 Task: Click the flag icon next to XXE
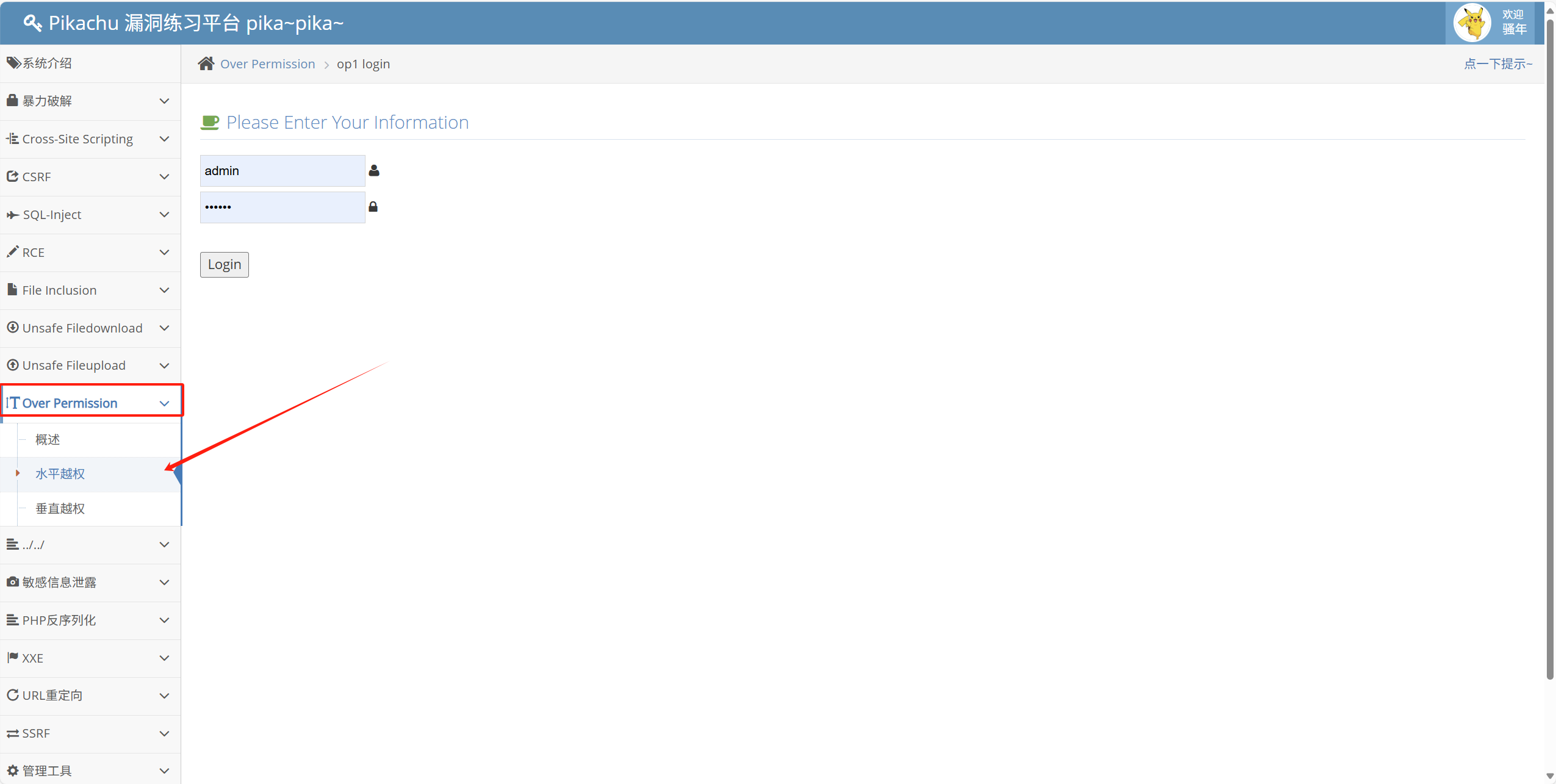pos(12,657)
